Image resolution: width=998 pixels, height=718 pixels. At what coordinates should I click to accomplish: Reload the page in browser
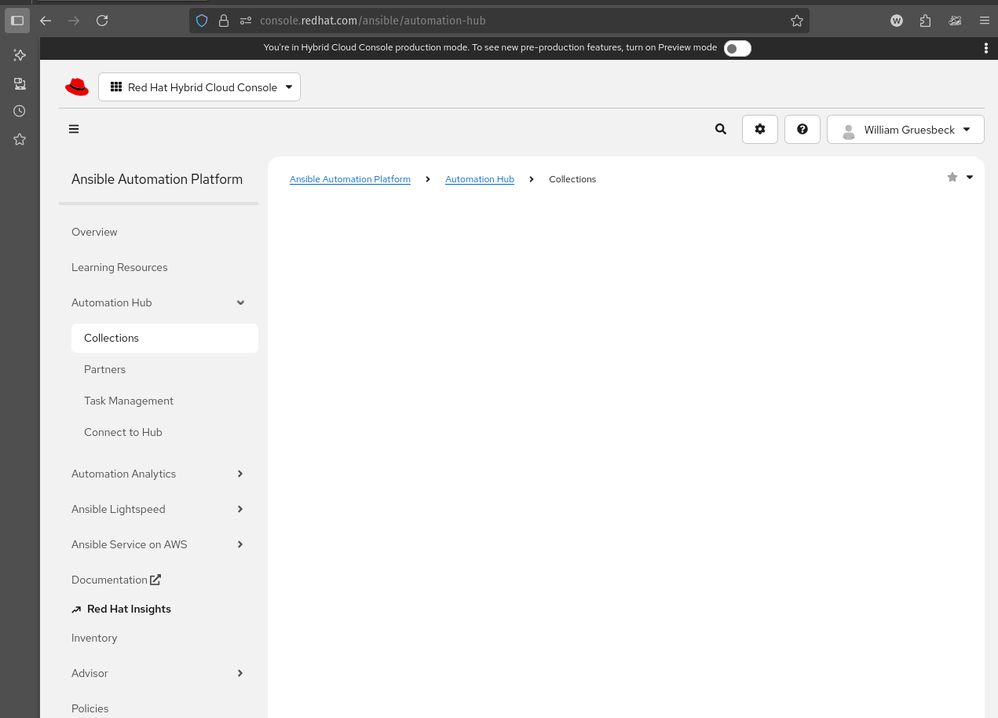[102, 20]
